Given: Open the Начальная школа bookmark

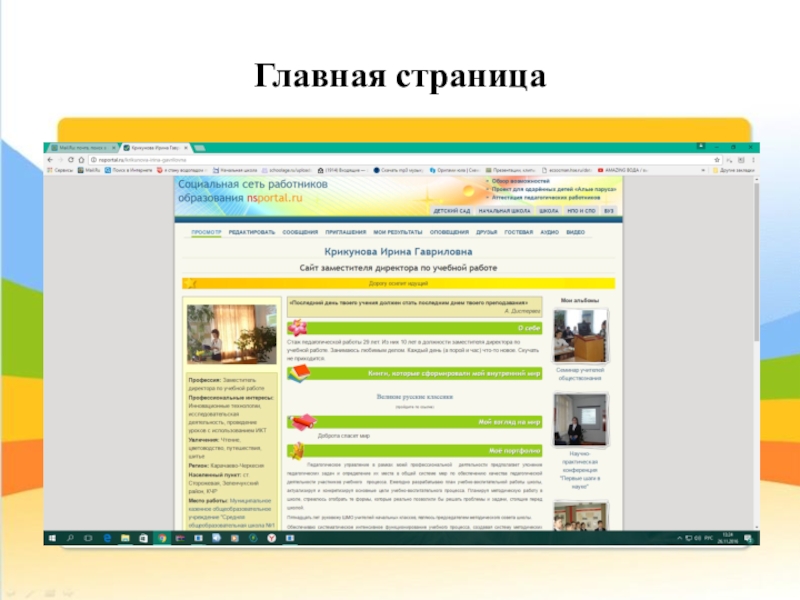Looking at the screenshot, I should click(x=235, y=170).
